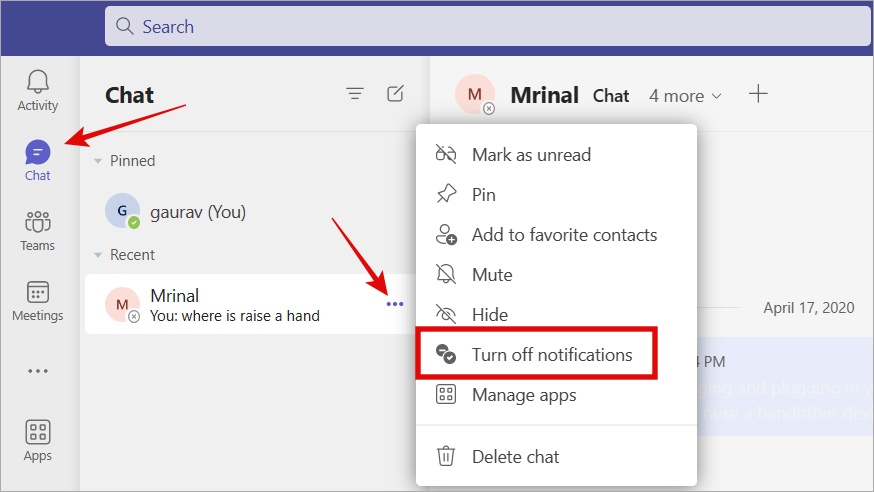This screenshot has width=874, height=492.
Task: Click the filter chats icon
Action: [355, 94]
